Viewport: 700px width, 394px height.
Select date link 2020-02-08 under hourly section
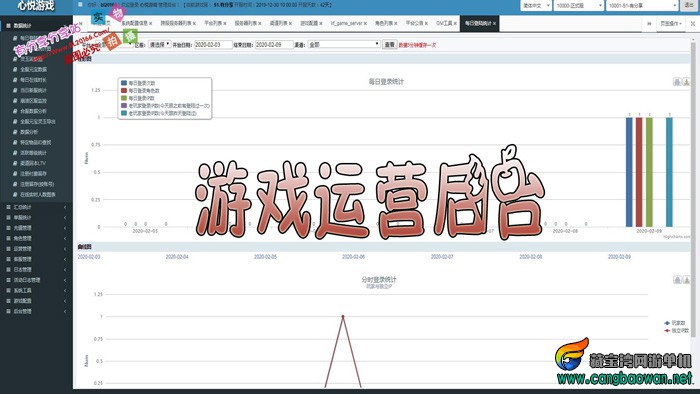click(531, 257)
